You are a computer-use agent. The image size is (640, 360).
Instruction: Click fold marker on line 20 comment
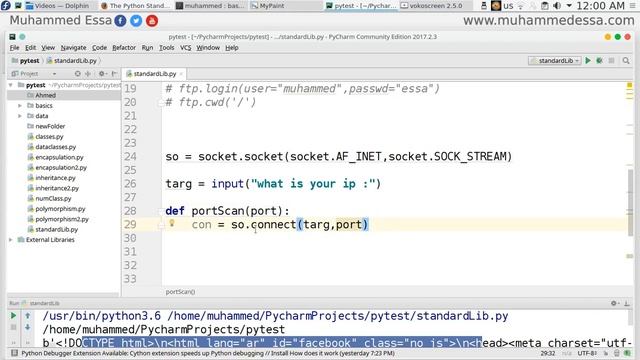click(x=161, y=103)
